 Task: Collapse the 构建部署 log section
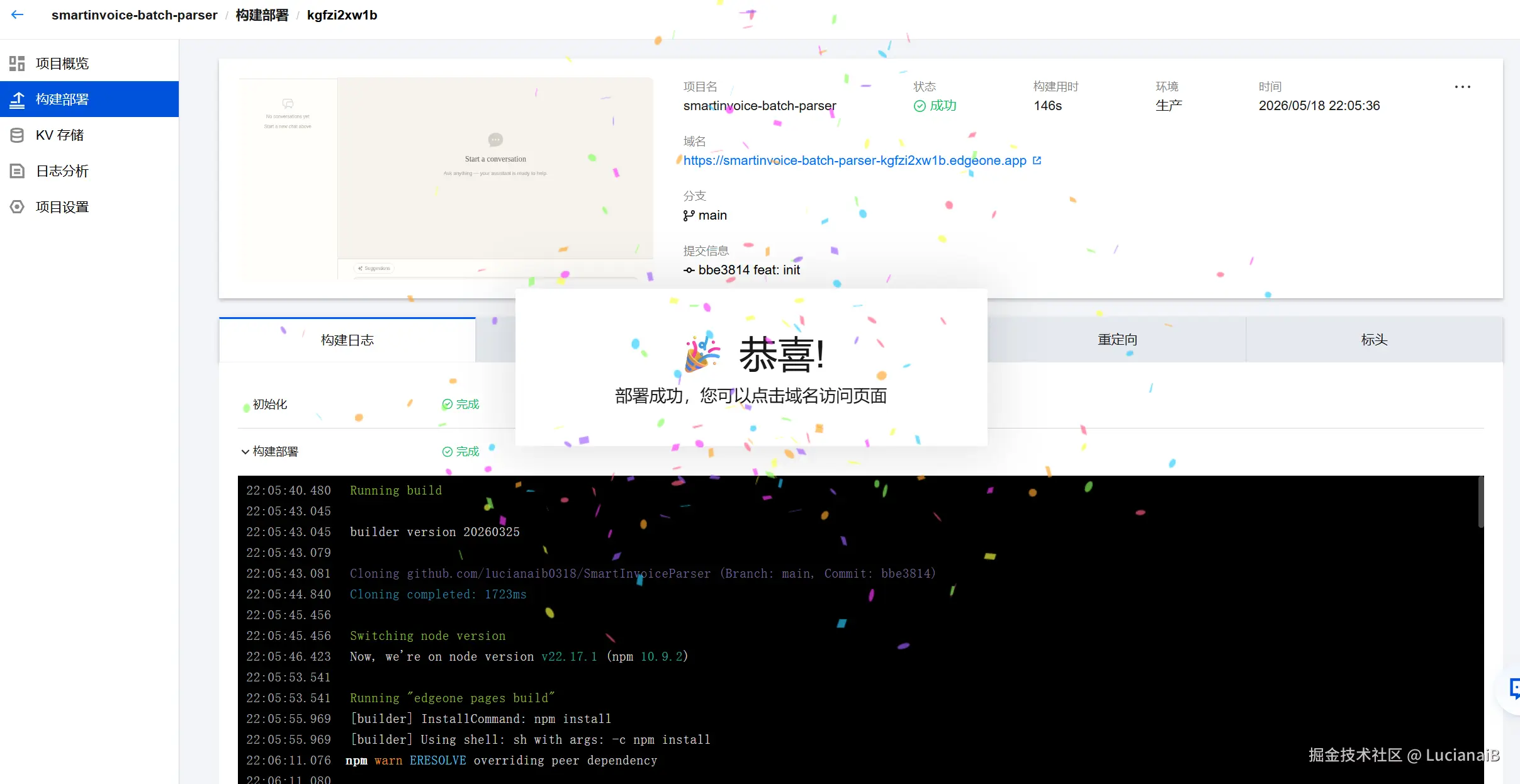pos(245,452)
